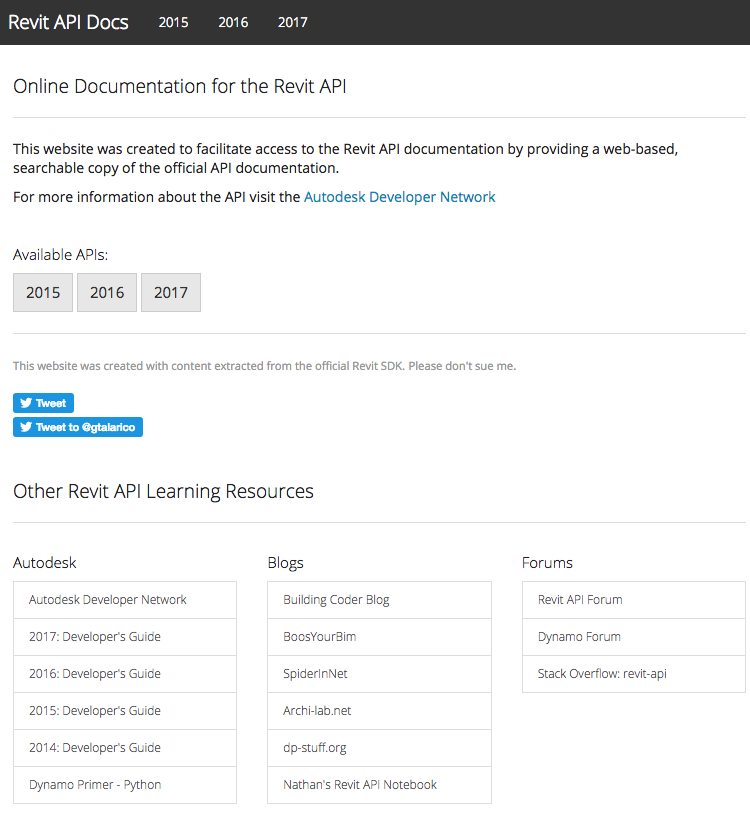Visit the BoosYourBim blog
This screenshot has width=750, height=813.
tap(320, 637)
